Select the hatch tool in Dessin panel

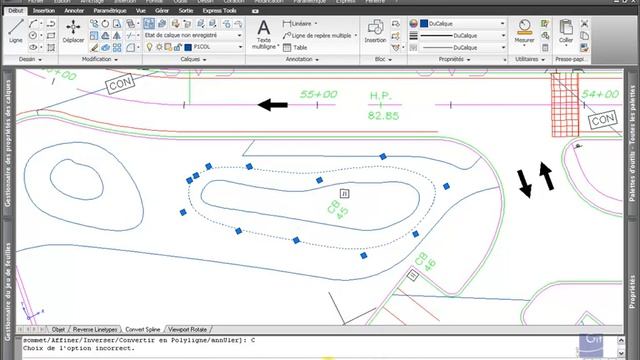[x=51, y=47]
